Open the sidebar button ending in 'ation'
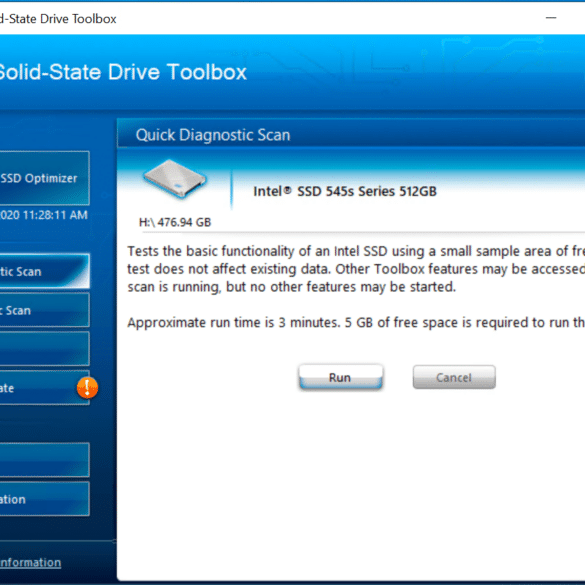 click(44, 499)
